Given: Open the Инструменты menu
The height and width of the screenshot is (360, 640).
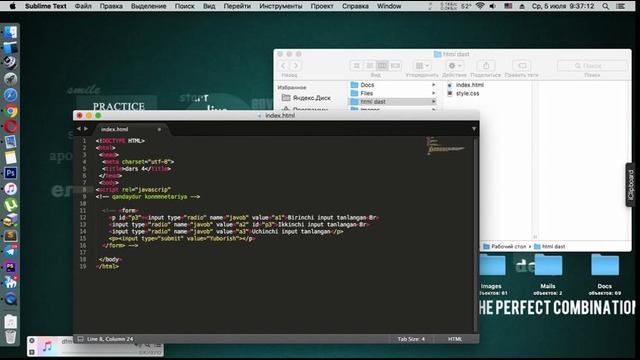Looking at the screenshot, I should point(281,6).
